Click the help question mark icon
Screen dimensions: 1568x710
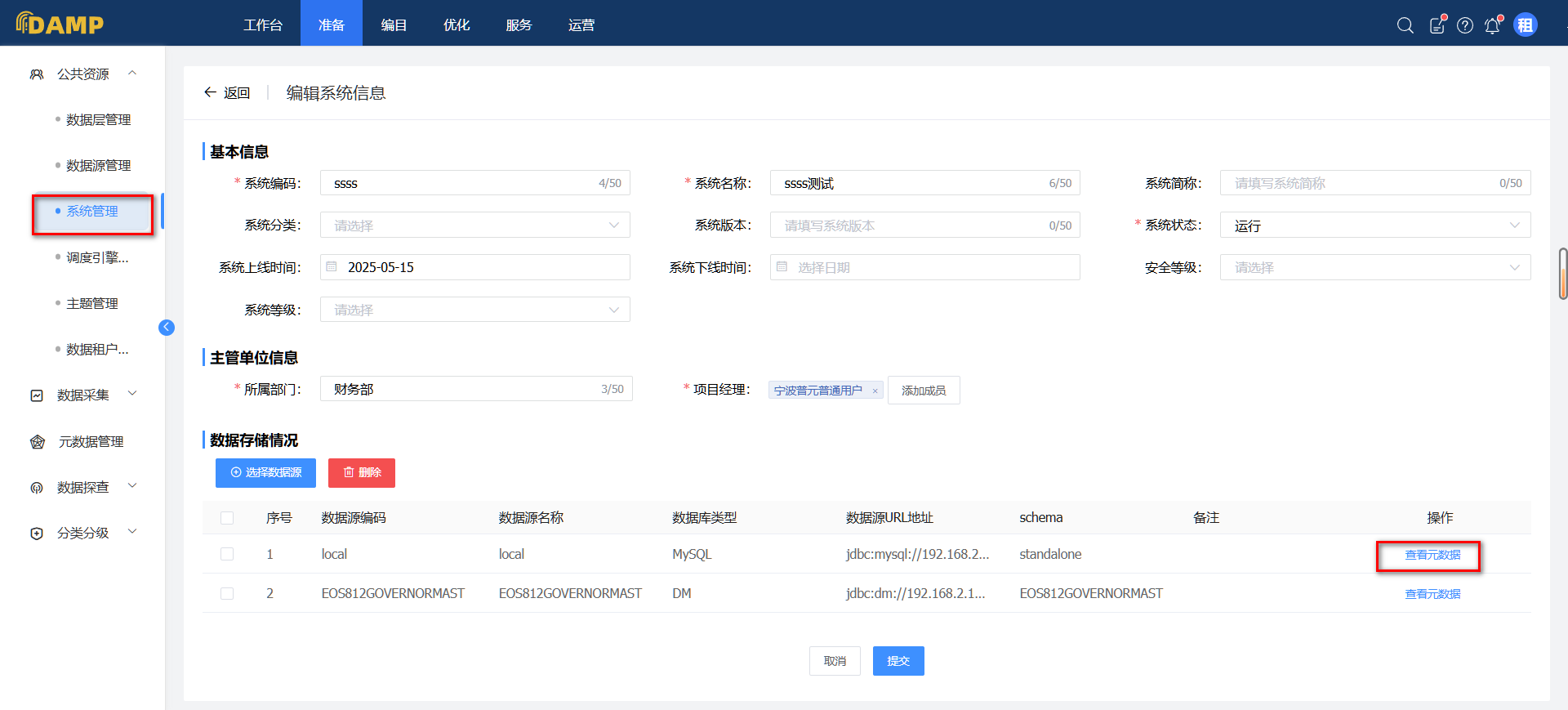tap(1465, 25)
